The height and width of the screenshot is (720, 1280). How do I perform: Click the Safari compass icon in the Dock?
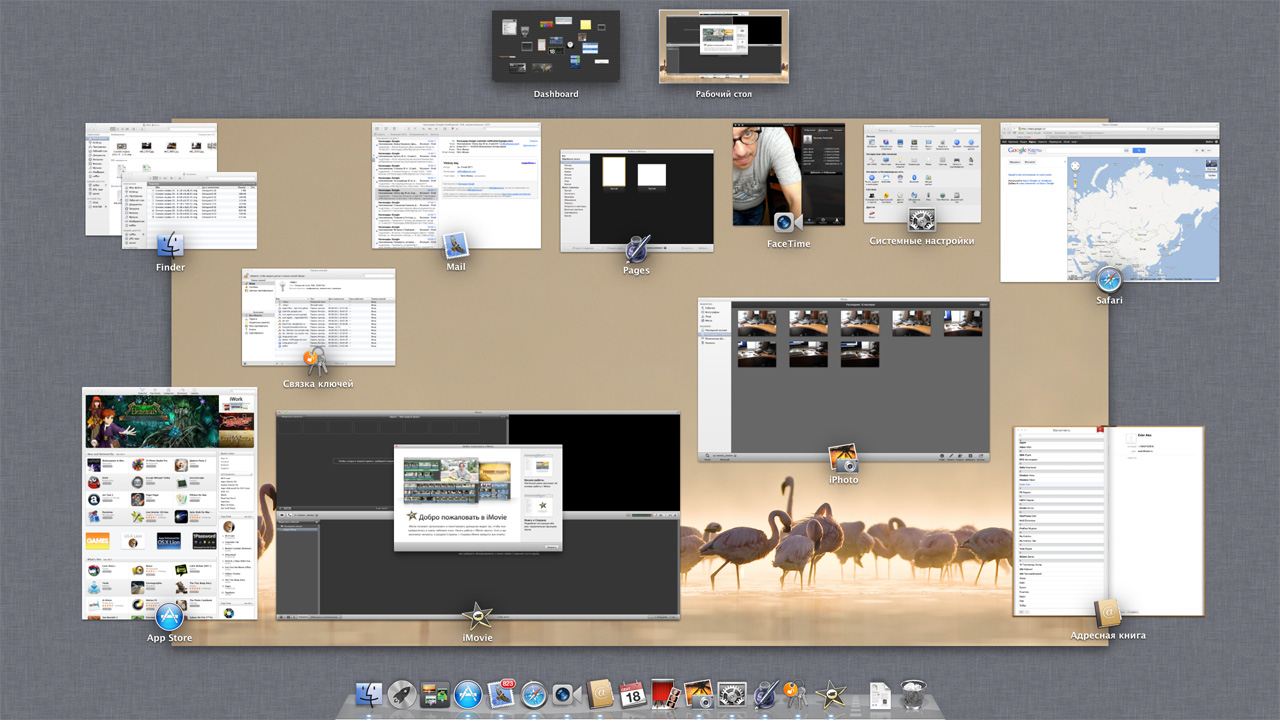534,695
